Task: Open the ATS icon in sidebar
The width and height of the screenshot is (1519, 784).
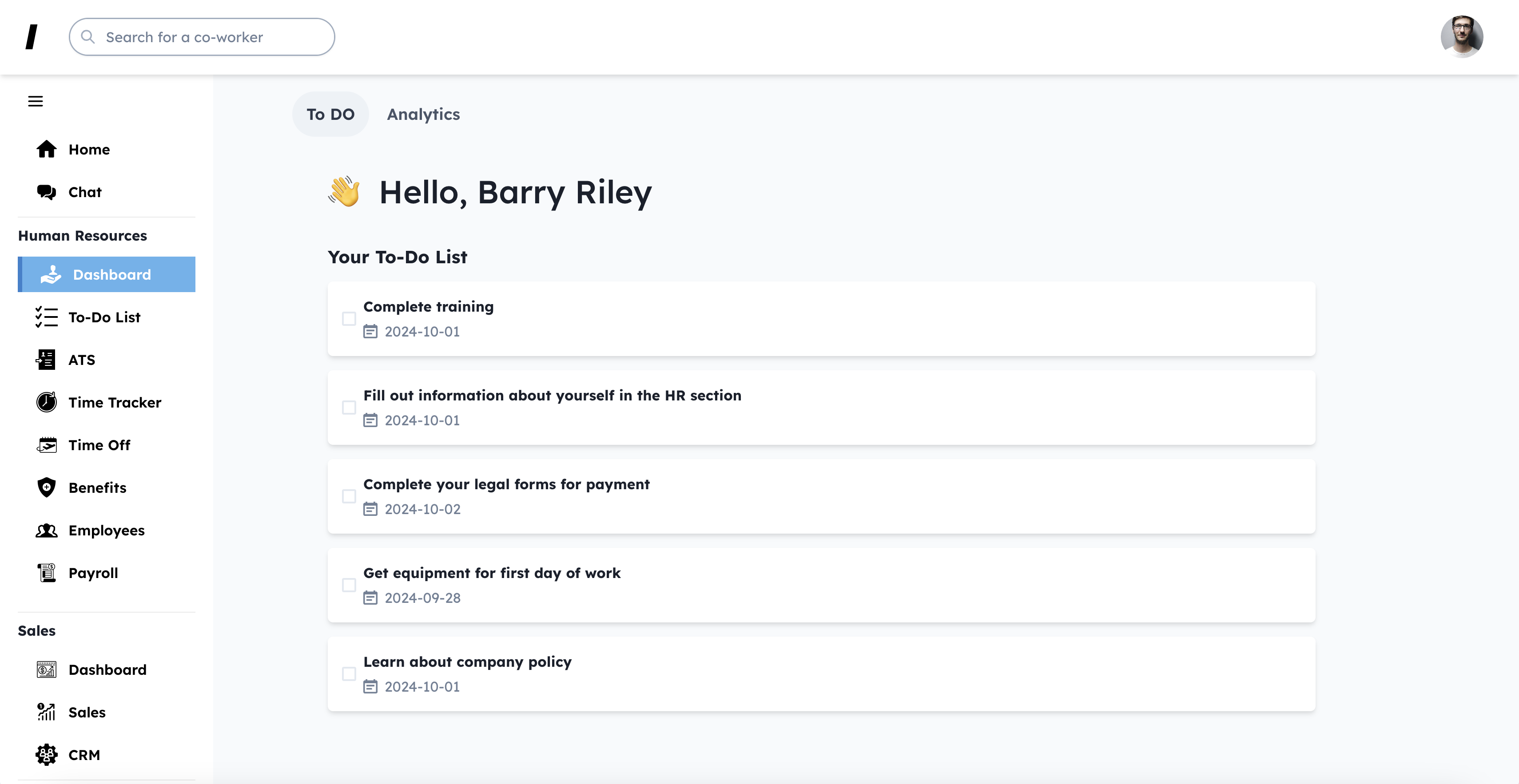Action: click(47, 360)
